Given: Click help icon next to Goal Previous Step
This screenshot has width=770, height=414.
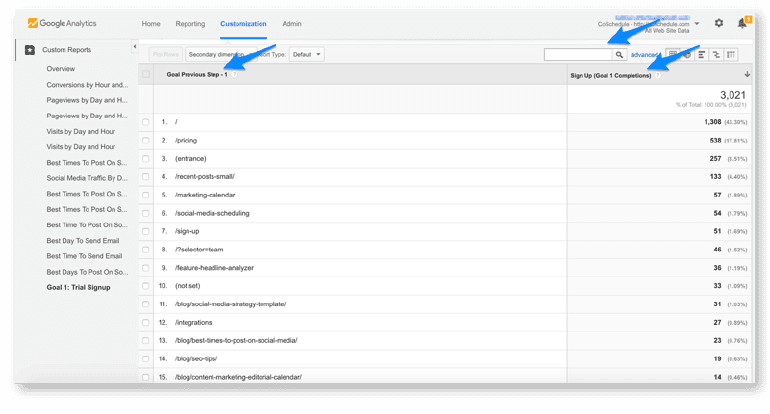Looking at the screenshot, I should (234, 74).
